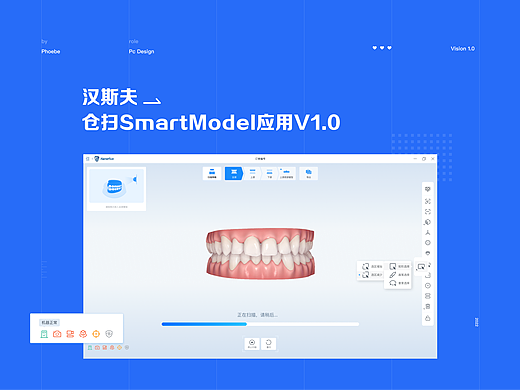The width and height of the screenshot is (520, 390).
Task: Click the red fourth icon in the enlarged status card
Action: tap(83, 334)
